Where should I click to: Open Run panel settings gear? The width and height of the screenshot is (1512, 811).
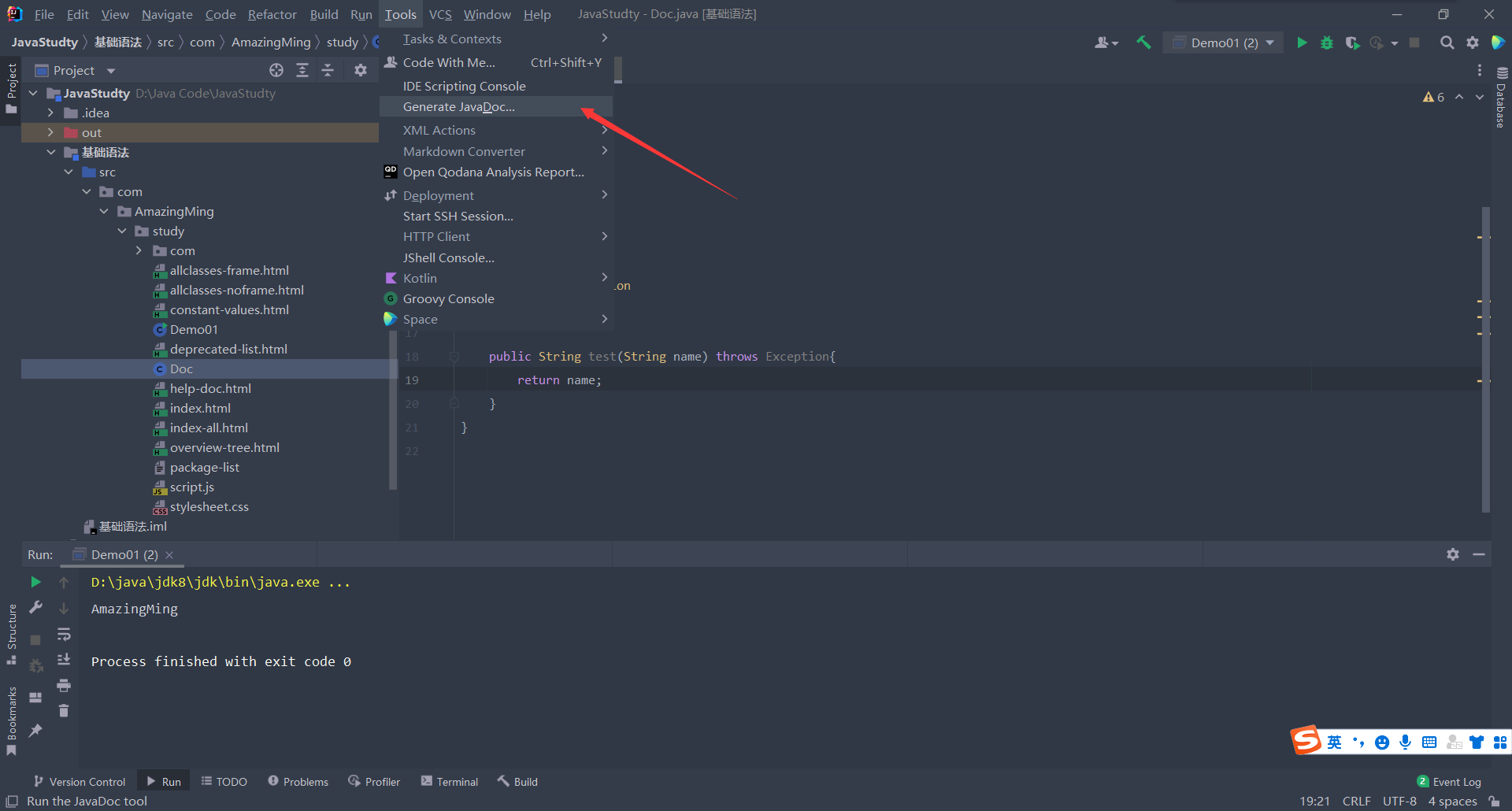point(1453,554)
